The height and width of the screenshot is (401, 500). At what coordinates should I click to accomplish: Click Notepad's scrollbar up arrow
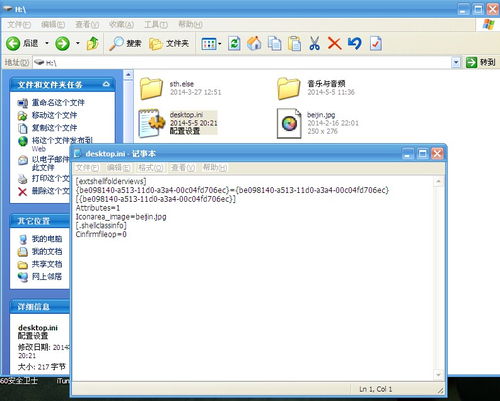pyautogui.click(x=439, y=181)
